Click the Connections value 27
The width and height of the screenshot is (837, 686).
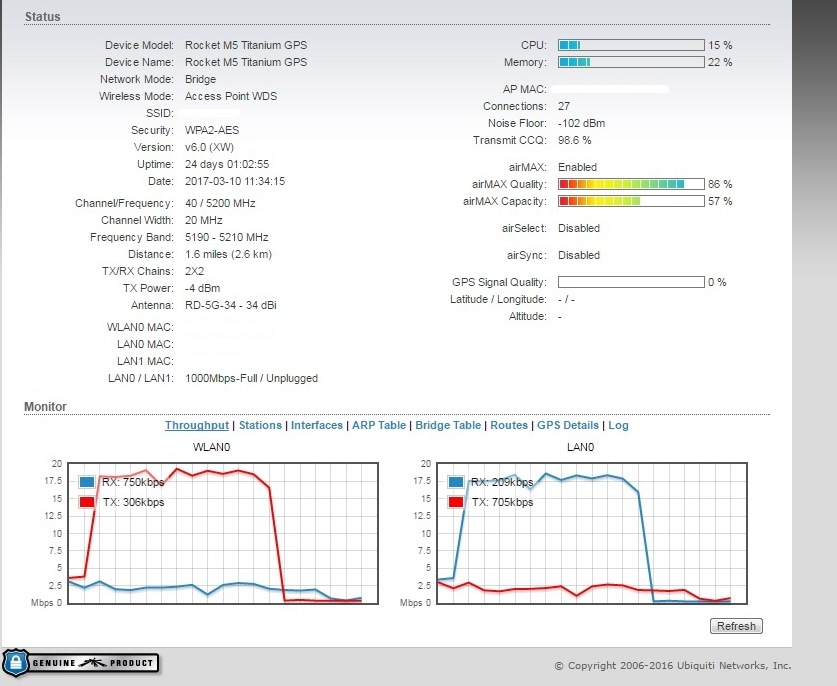(564, 106)
